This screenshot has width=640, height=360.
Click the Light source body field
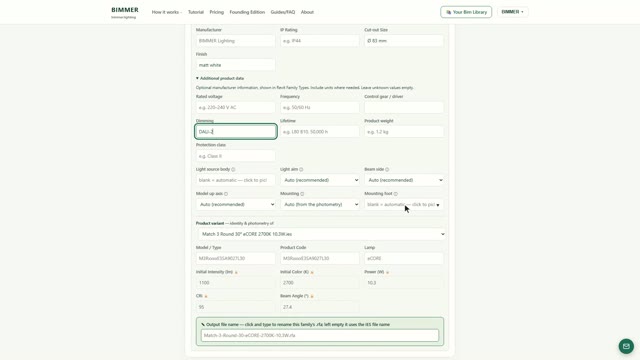[x=235, y=180]
